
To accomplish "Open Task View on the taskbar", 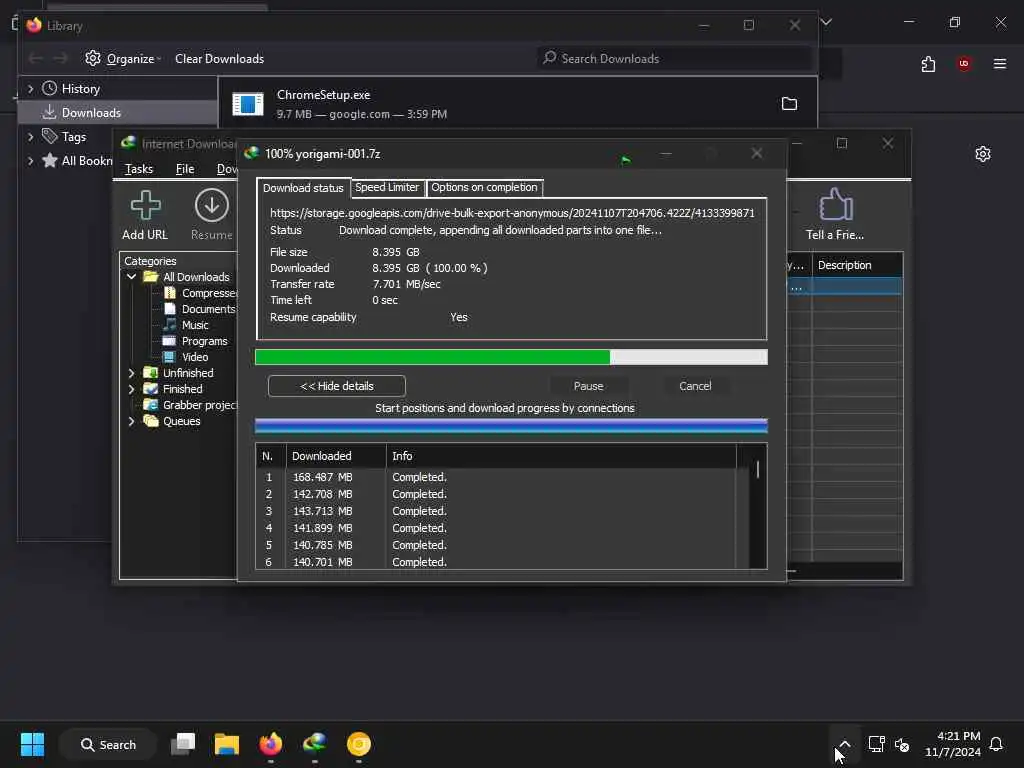I will (183, 744).
